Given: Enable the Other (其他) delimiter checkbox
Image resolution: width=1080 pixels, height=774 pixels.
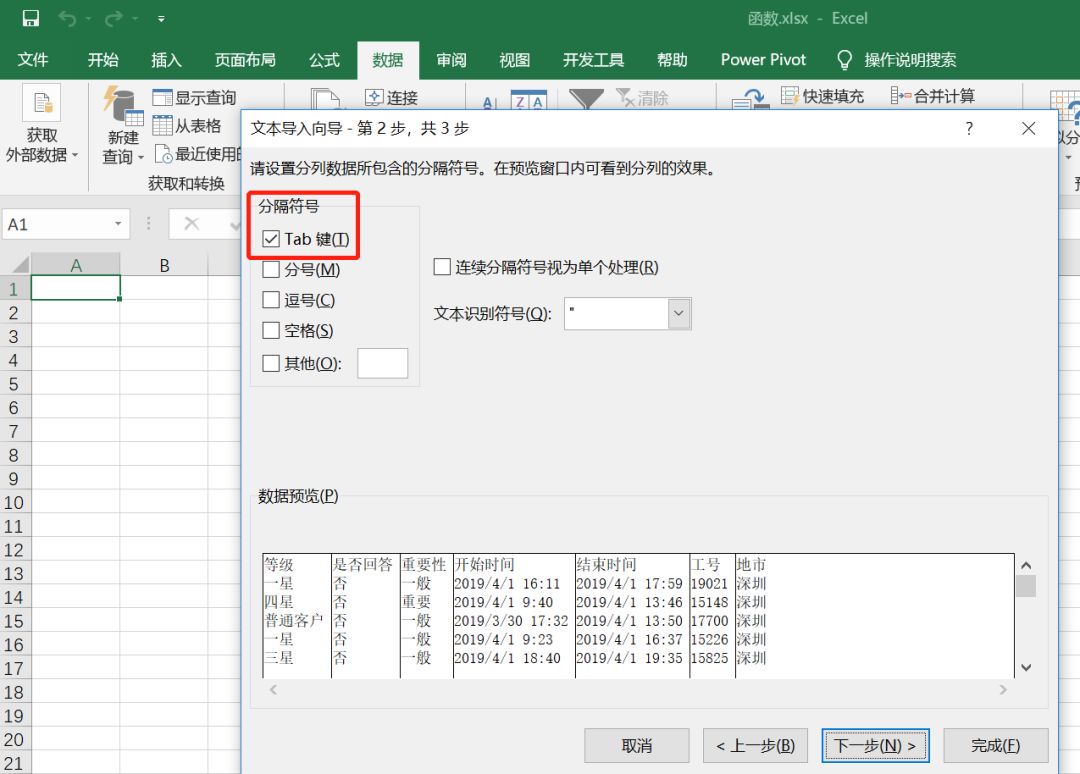Looking at the screenshot, I should click(271, 363).
